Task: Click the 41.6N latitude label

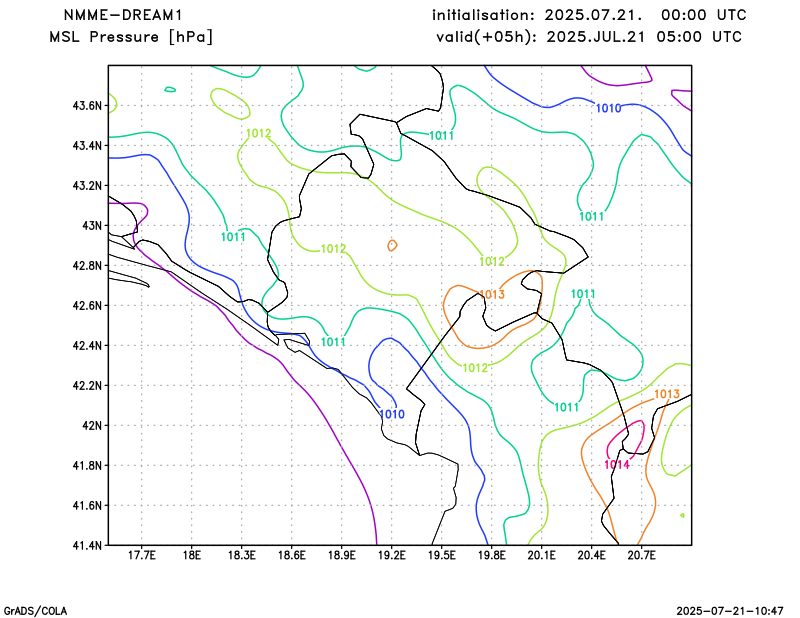Action: coord(87,505)
